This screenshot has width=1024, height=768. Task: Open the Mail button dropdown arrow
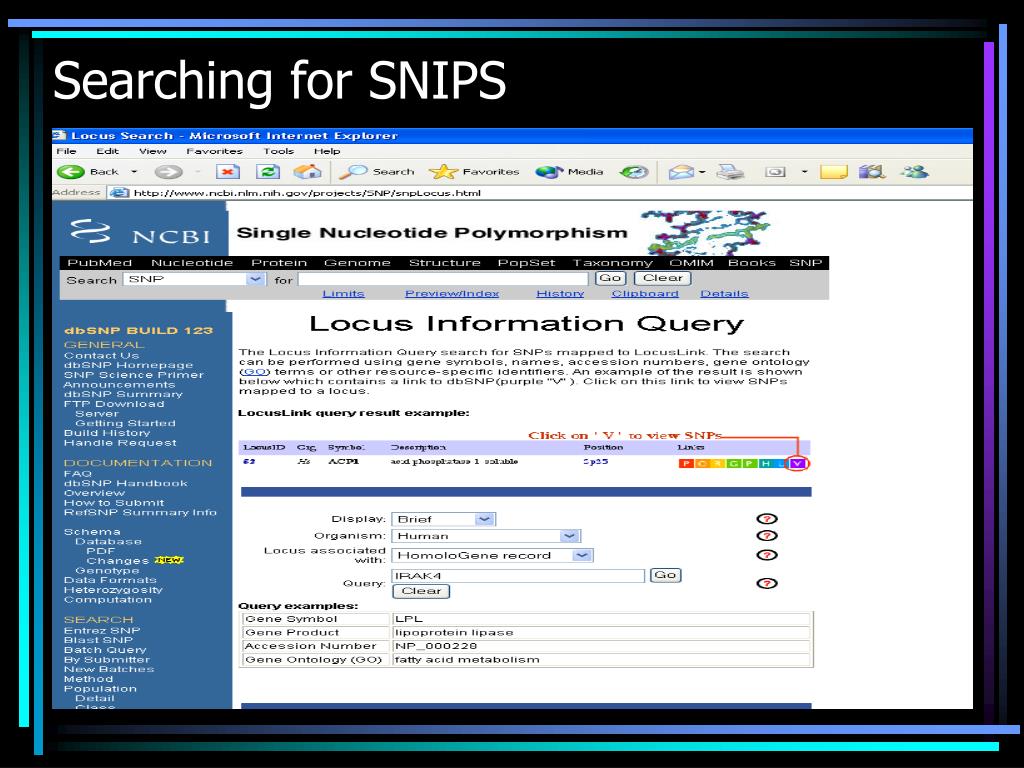(702, 172)
